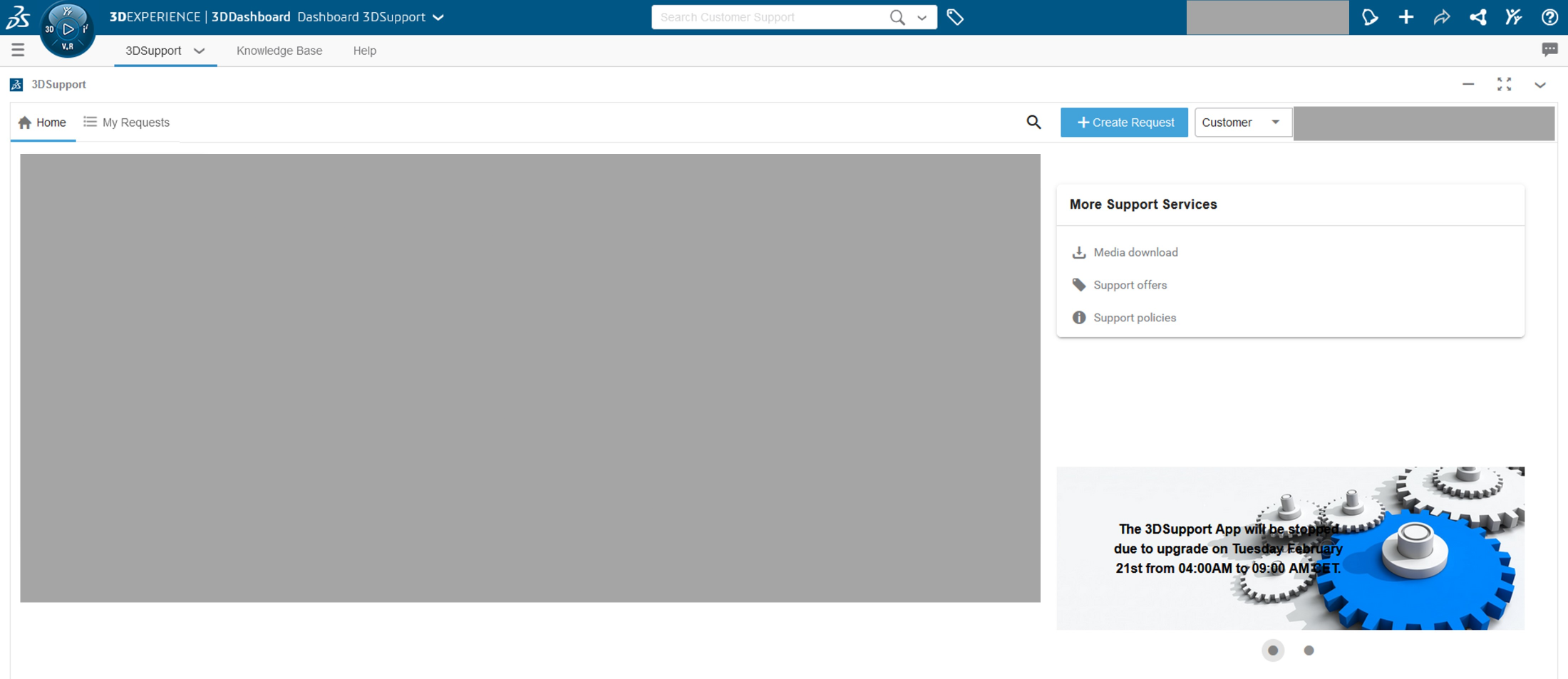Click the Support policies info icon
Viewport: 1568px width, 679px height.
pyautogui.click(x=1079, y=318)
